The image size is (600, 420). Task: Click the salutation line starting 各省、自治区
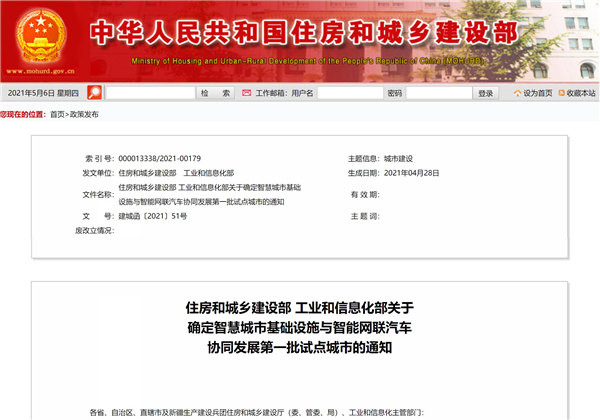tap(257, 412)
